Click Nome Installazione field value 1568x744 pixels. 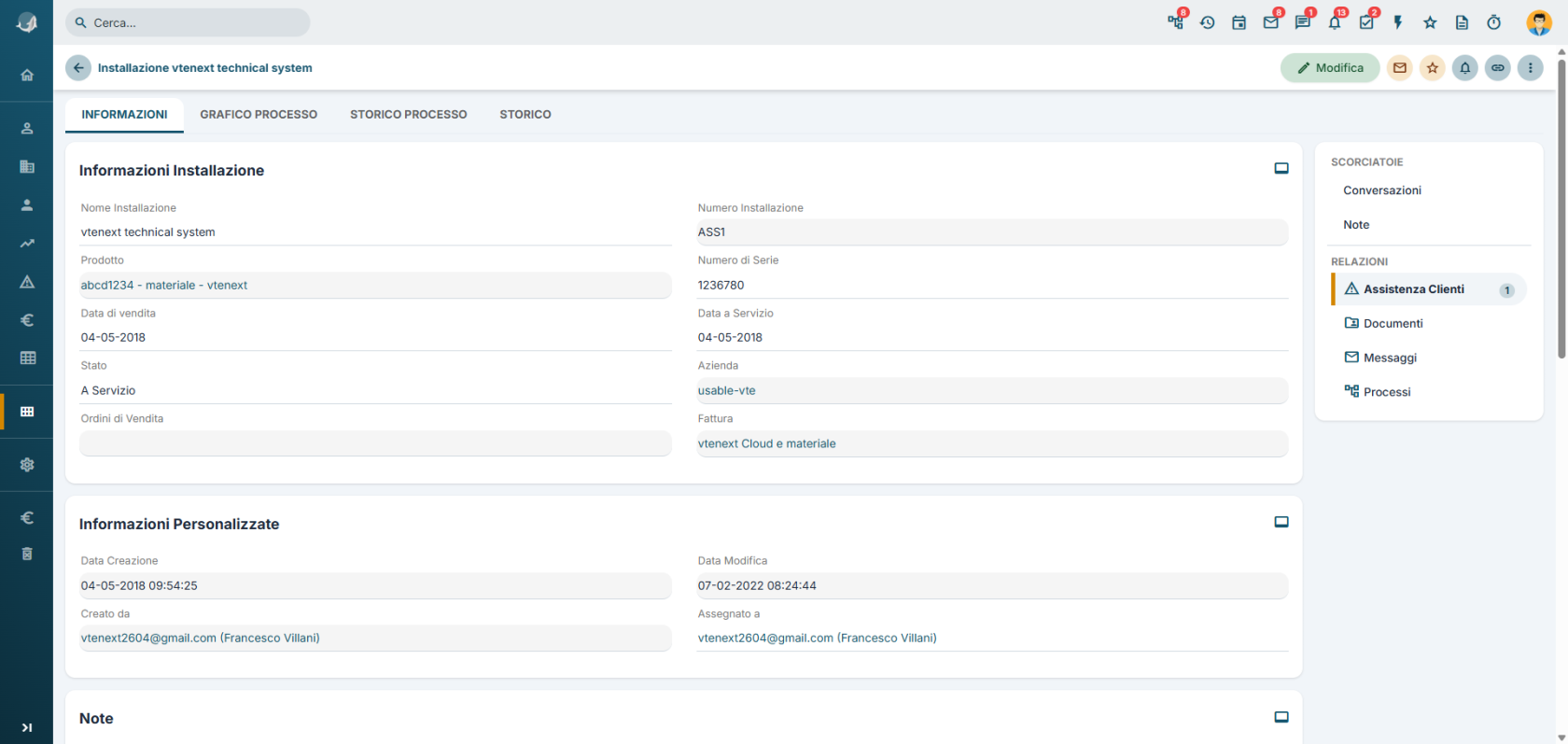pyautogui.click(x=375, y=232)
